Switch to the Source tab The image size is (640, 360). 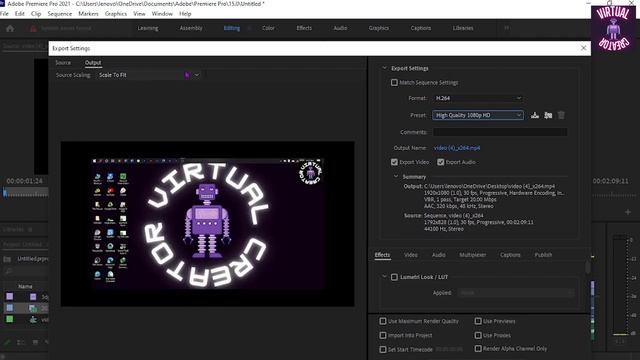pyautogui.click(x=63, y=62)
